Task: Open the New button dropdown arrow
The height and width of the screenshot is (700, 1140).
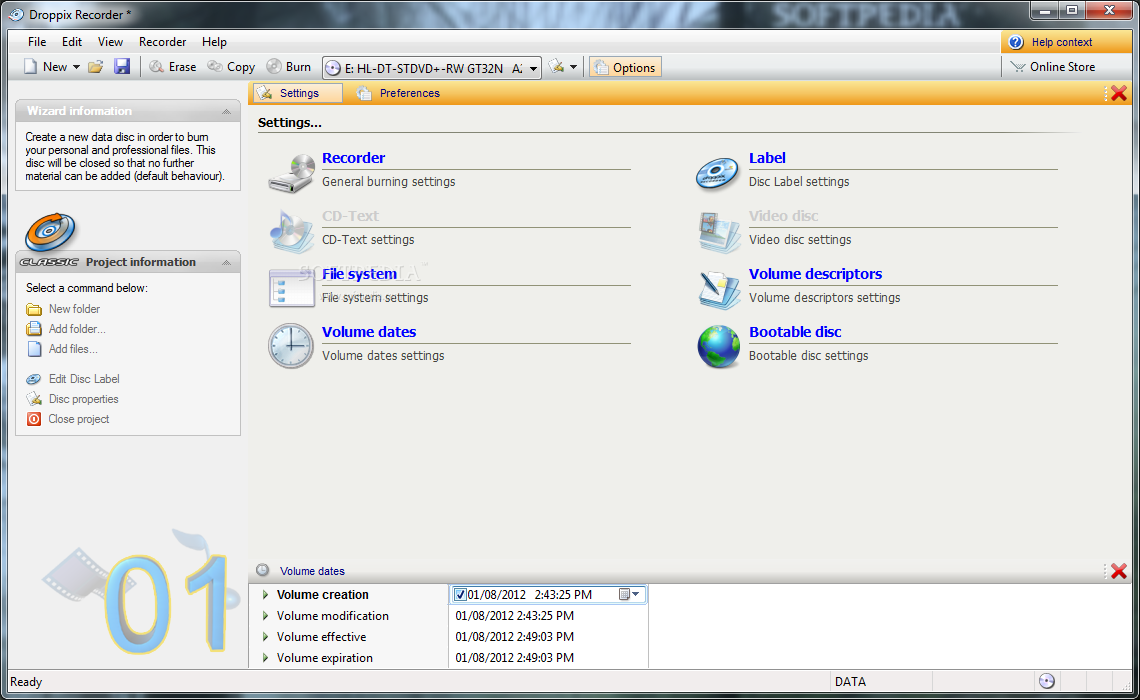Action: (76, 68)
